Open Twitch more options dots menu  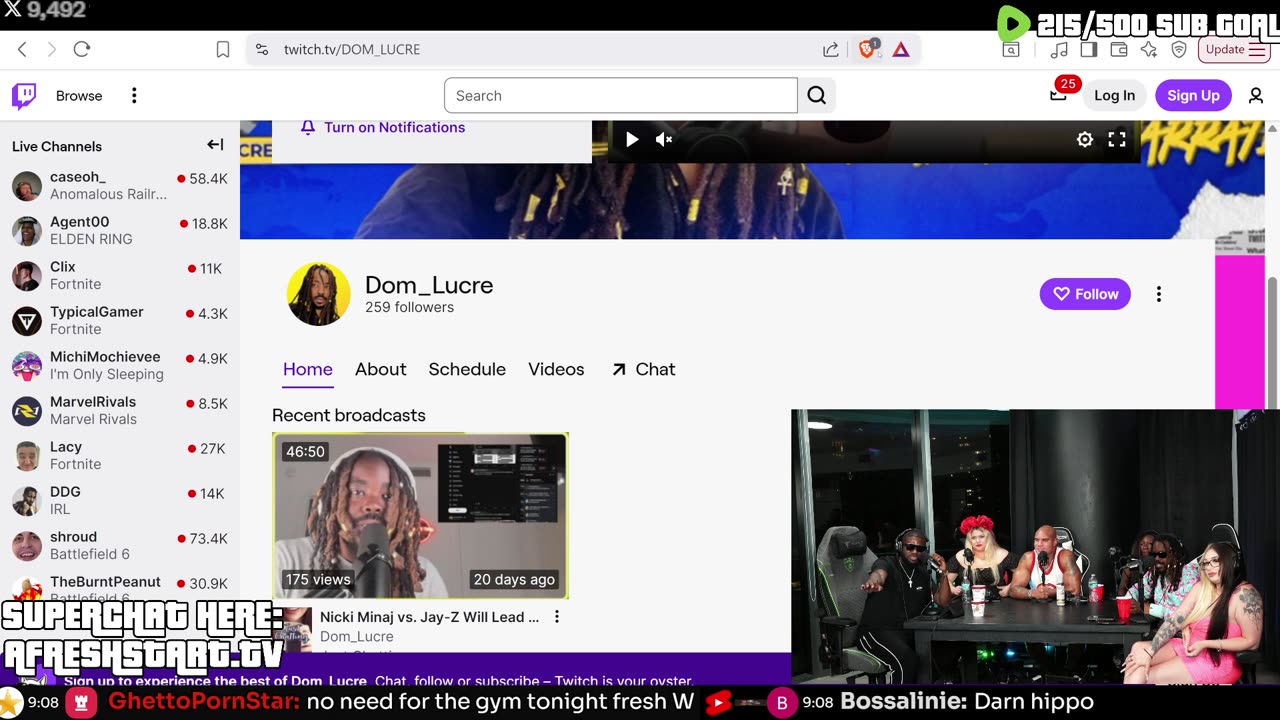coord(134,96)
